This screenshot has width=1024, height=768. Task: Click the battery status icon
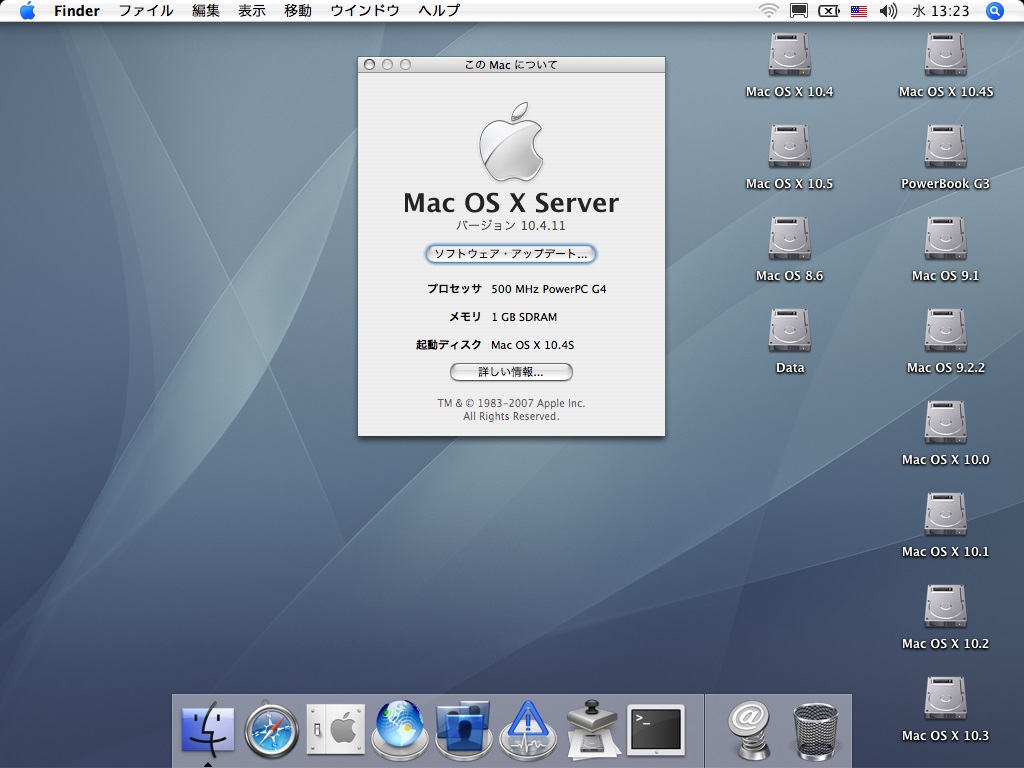[x=829, y=10]
